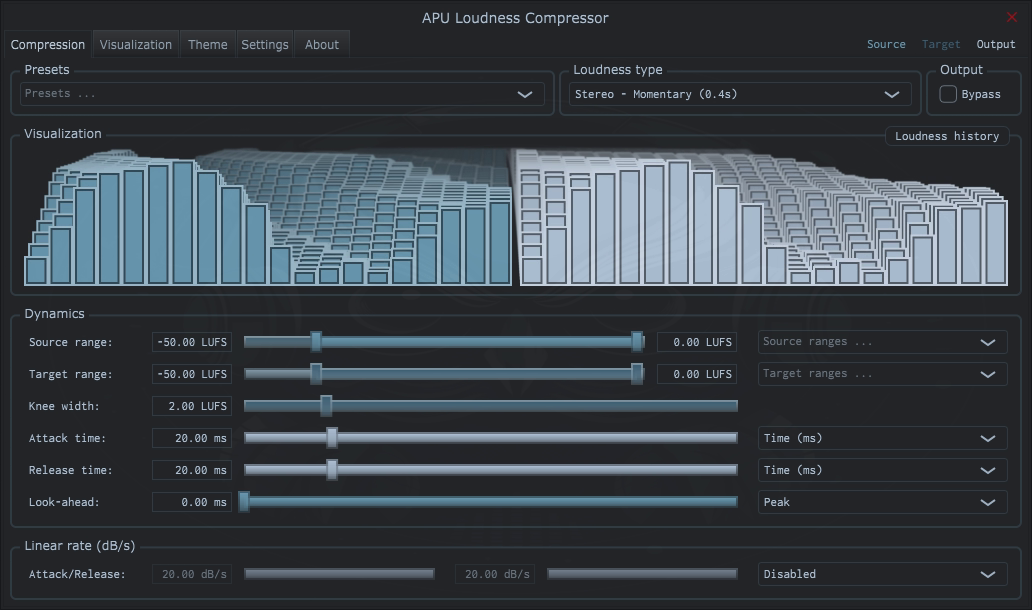Open the Loudness type chevron icon

click(893, 93)
